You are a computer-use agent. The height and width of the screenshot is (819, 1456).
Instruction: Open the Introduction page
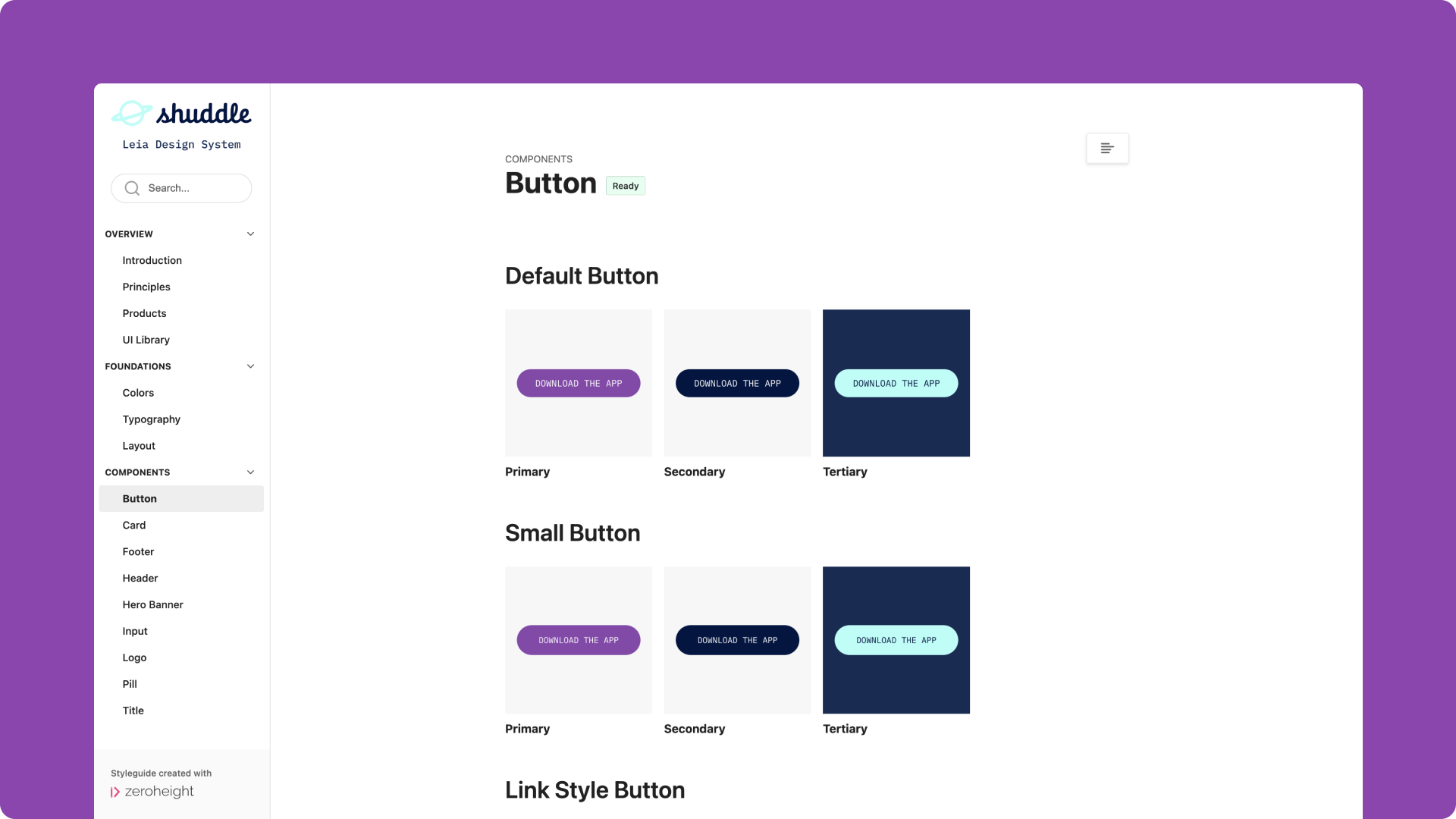coord(152,260)
